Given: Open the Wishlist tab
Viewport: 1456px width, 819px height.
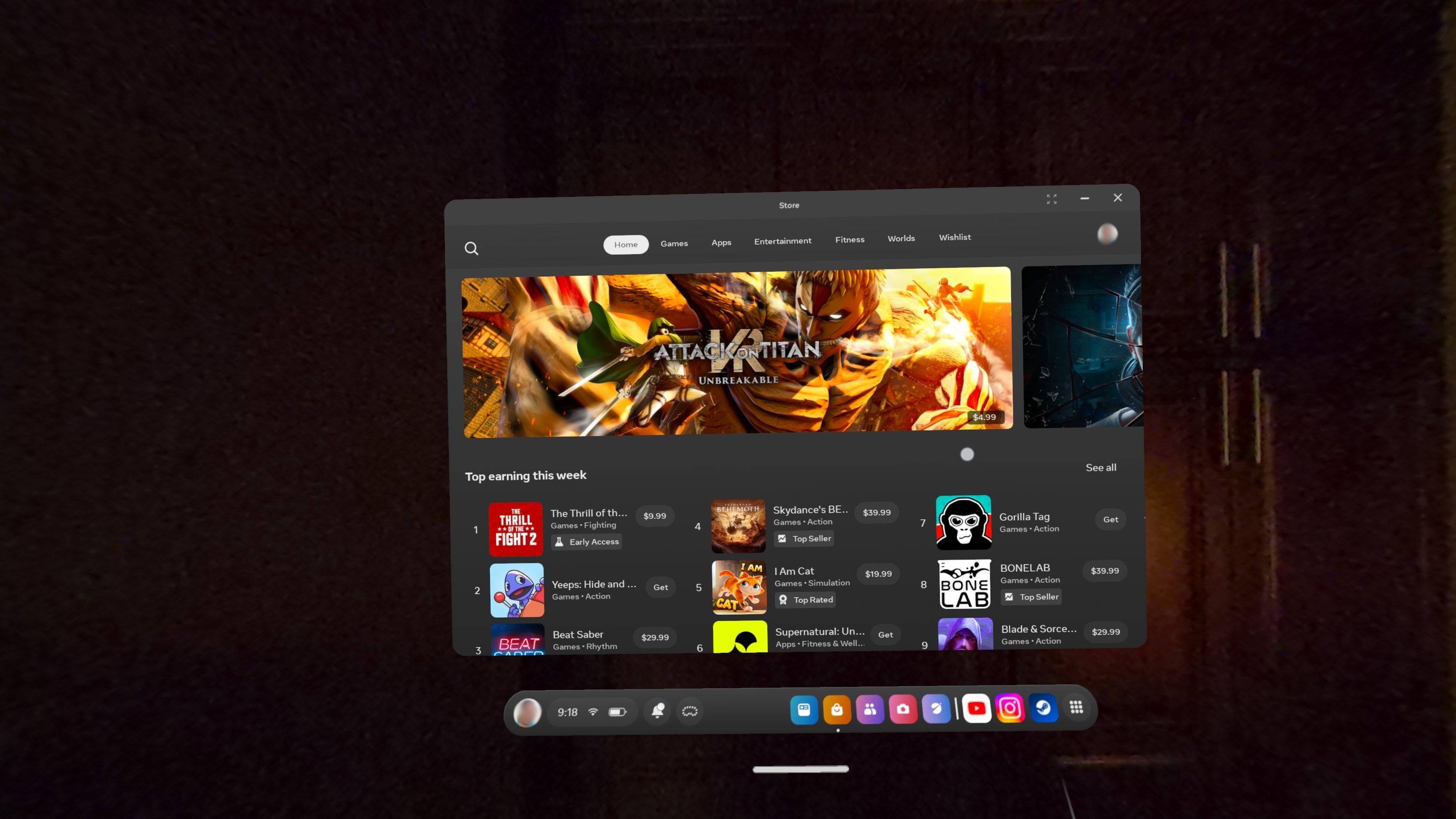Looking at the screenshot, I should coord(955,238).
